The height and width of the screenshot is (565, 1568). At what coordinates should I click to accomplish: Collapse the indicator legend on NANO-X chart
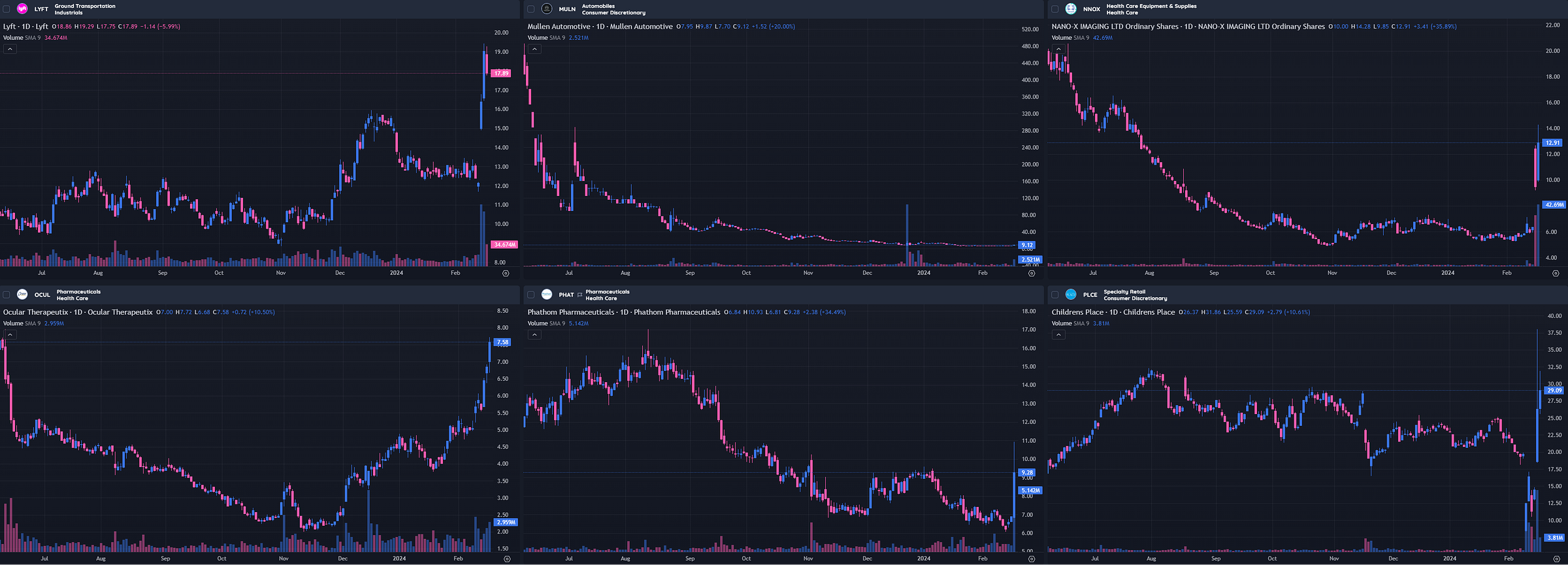(1058, 49)
